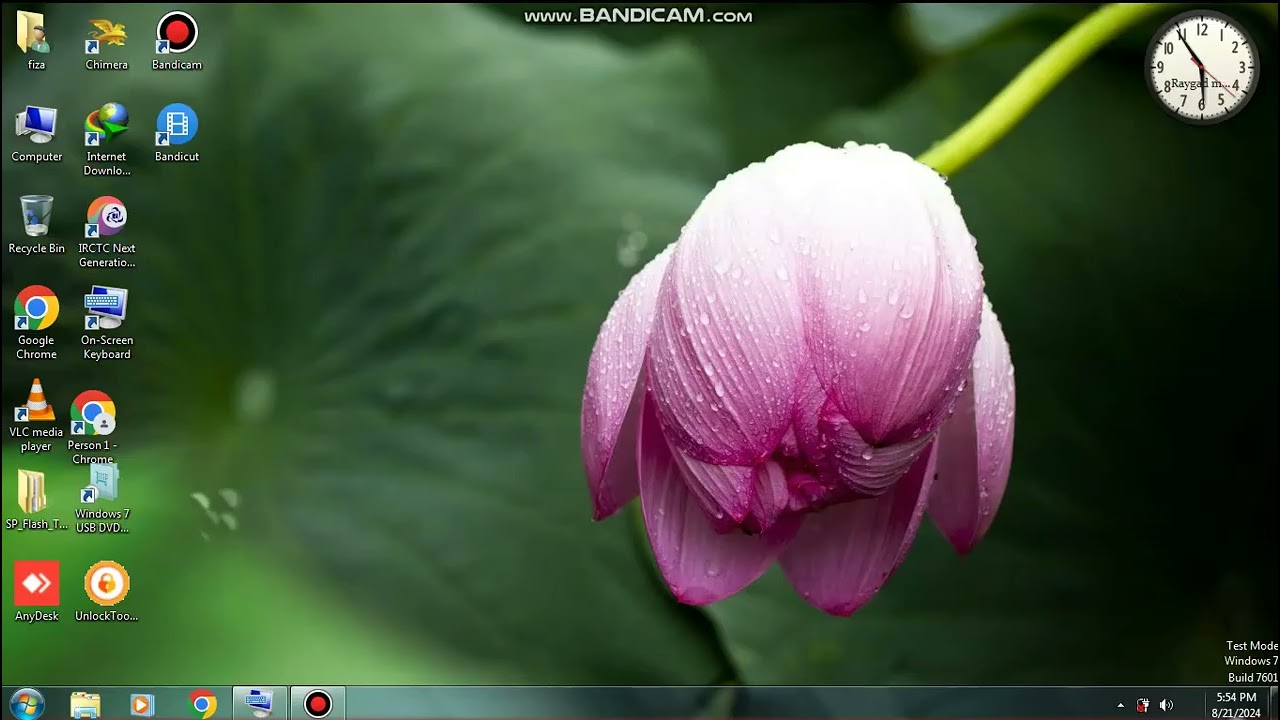This screenshot has height=720, width=1280.
Task: Open the volume control in tray
Action: click(x=1166, y=705)
